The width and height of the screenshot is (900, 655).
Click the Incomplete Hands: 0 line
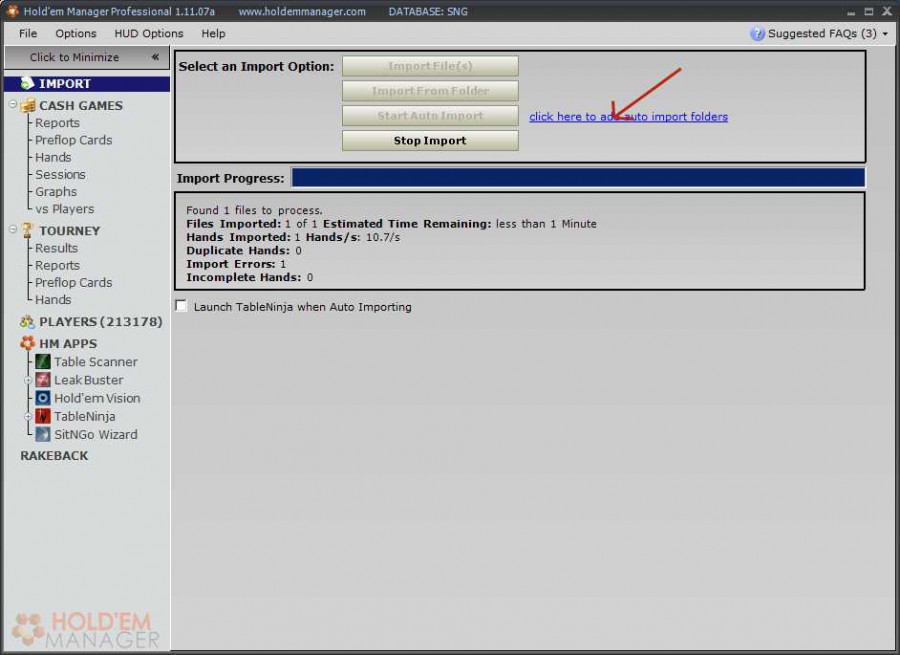tap(249, 277)
